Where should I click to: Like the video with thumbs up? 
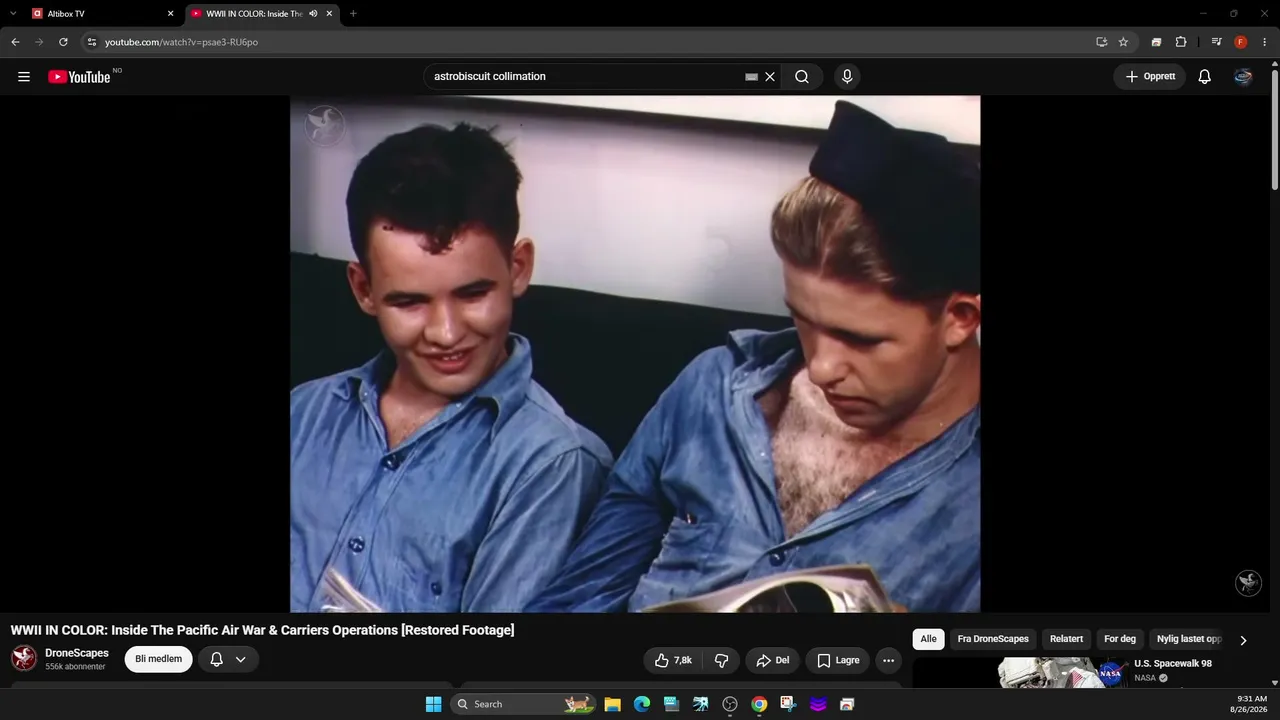673,660
